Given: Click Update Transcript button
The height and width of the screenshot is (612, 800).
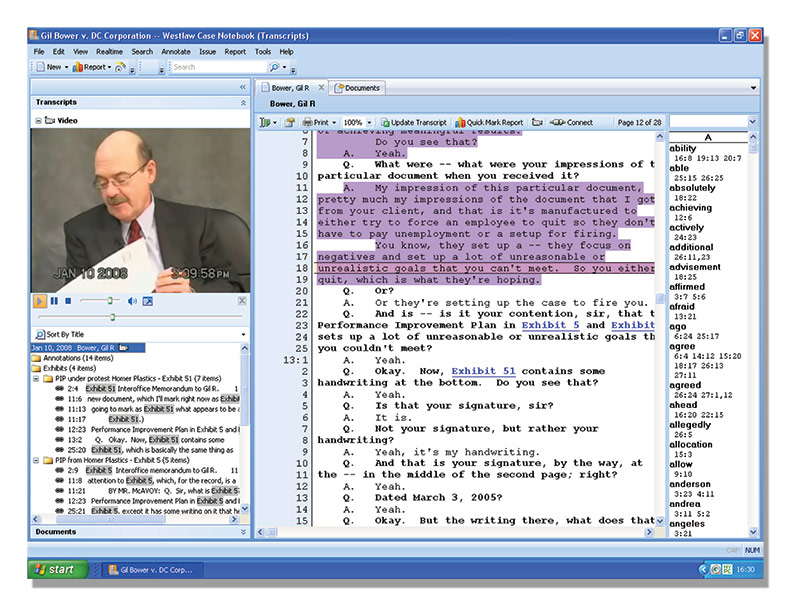Looking at the screenshot, I should click(414, 122).
